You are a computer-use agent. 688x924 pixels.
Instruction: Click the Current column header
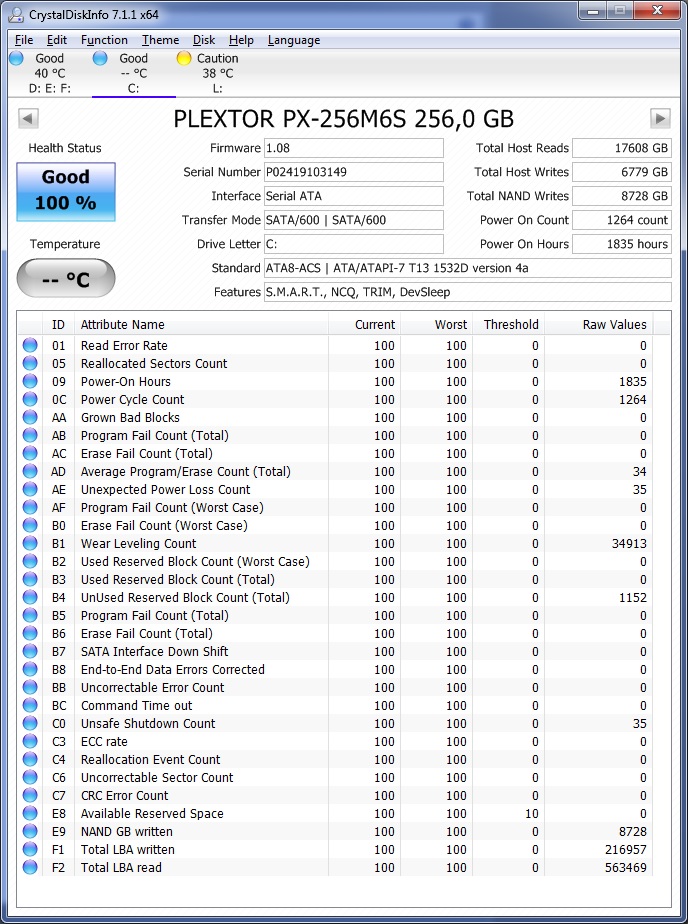365,324
